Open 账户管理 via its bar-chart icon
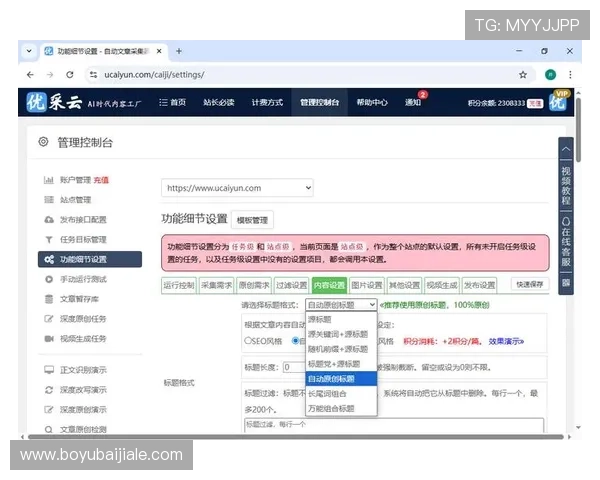This screenshot has height=480, width=600. pyautogui.click(x=49, y=180)
